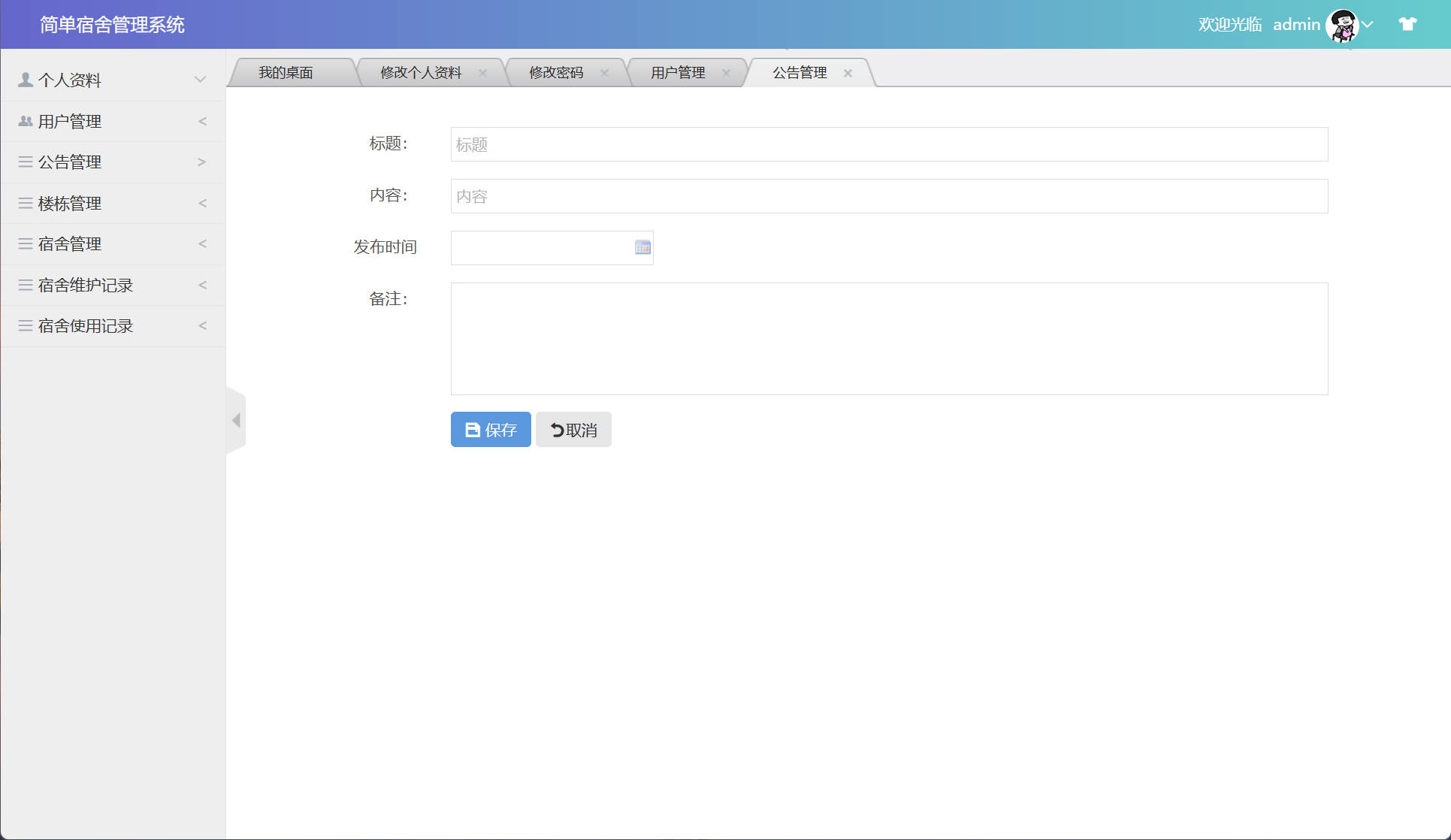Click the theme shirt icon in top bar
This screenshot has height=840, width=1451.
(x=1406, y=24)
